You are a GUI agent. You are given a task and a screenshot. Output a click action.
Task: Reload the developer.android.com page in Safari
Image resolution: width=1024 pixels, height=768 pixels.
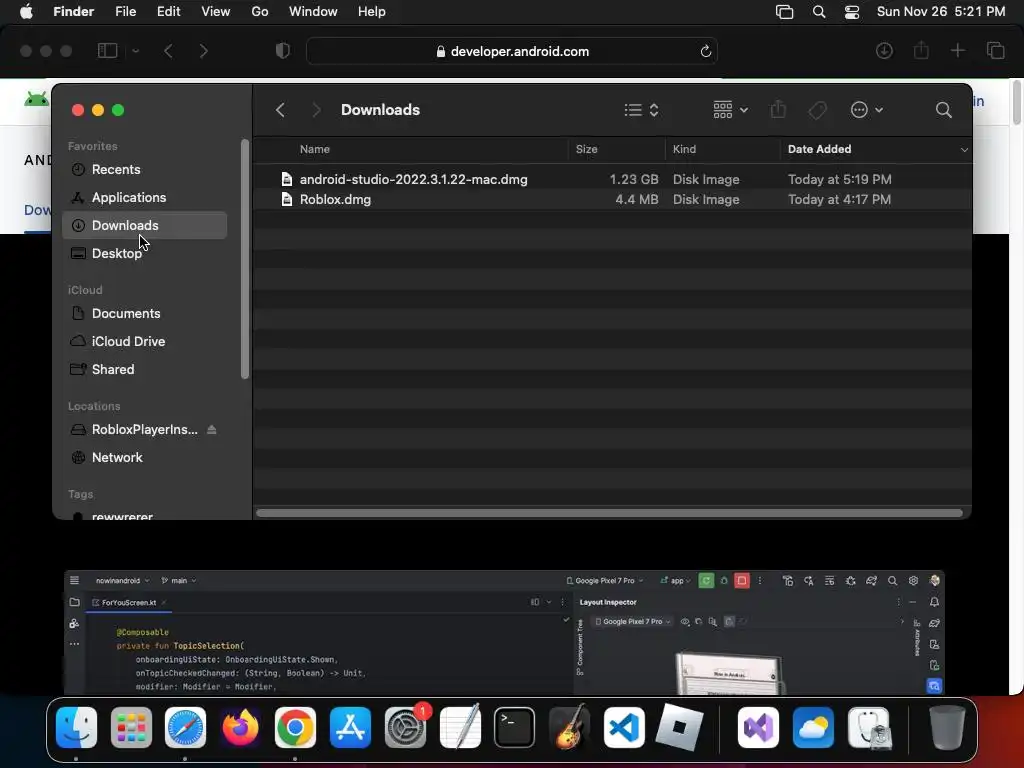point(705,51)
